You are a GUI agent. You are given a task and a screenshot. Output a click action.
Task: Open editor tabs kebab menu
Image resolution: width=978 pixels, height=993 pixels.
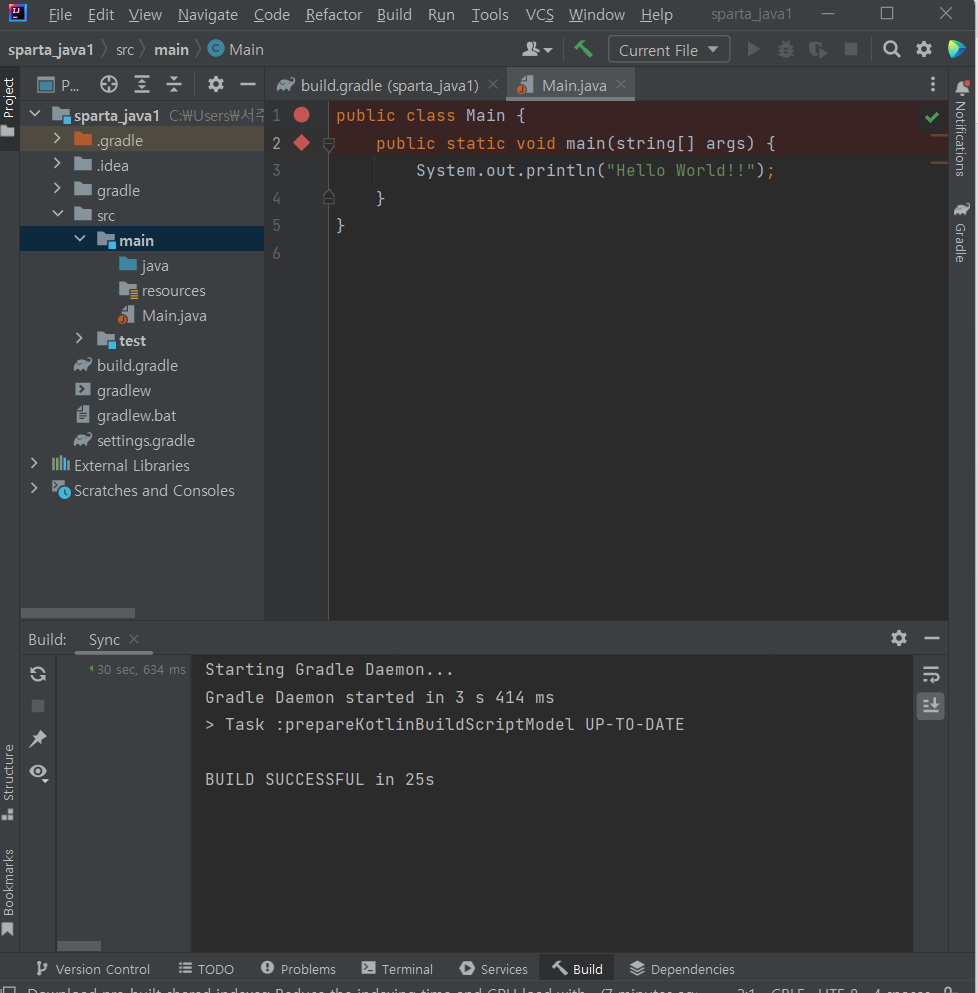(932, 84)
